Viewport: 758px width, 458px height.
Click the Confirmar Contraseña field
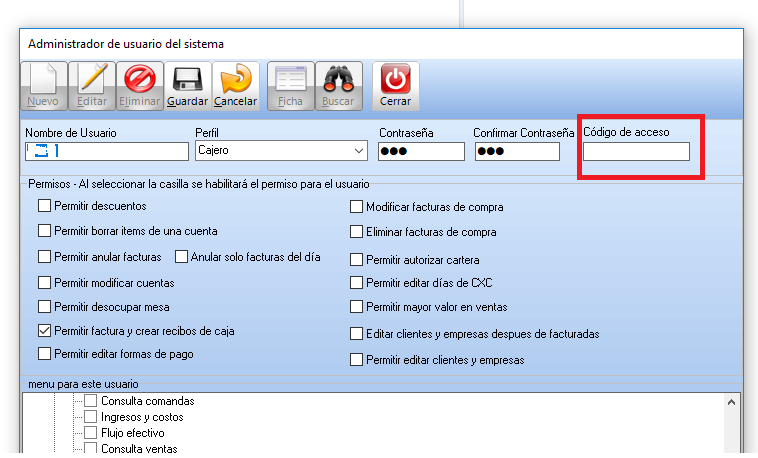pyautogui.click(x=517, y=151)
